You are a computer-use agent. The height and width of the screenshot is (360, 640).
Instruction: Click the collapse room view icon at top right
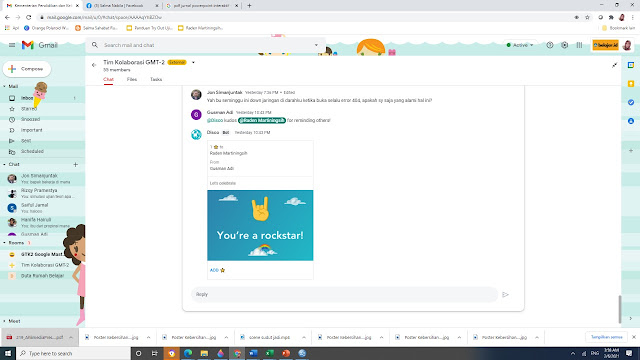click(x=614, y=65)
